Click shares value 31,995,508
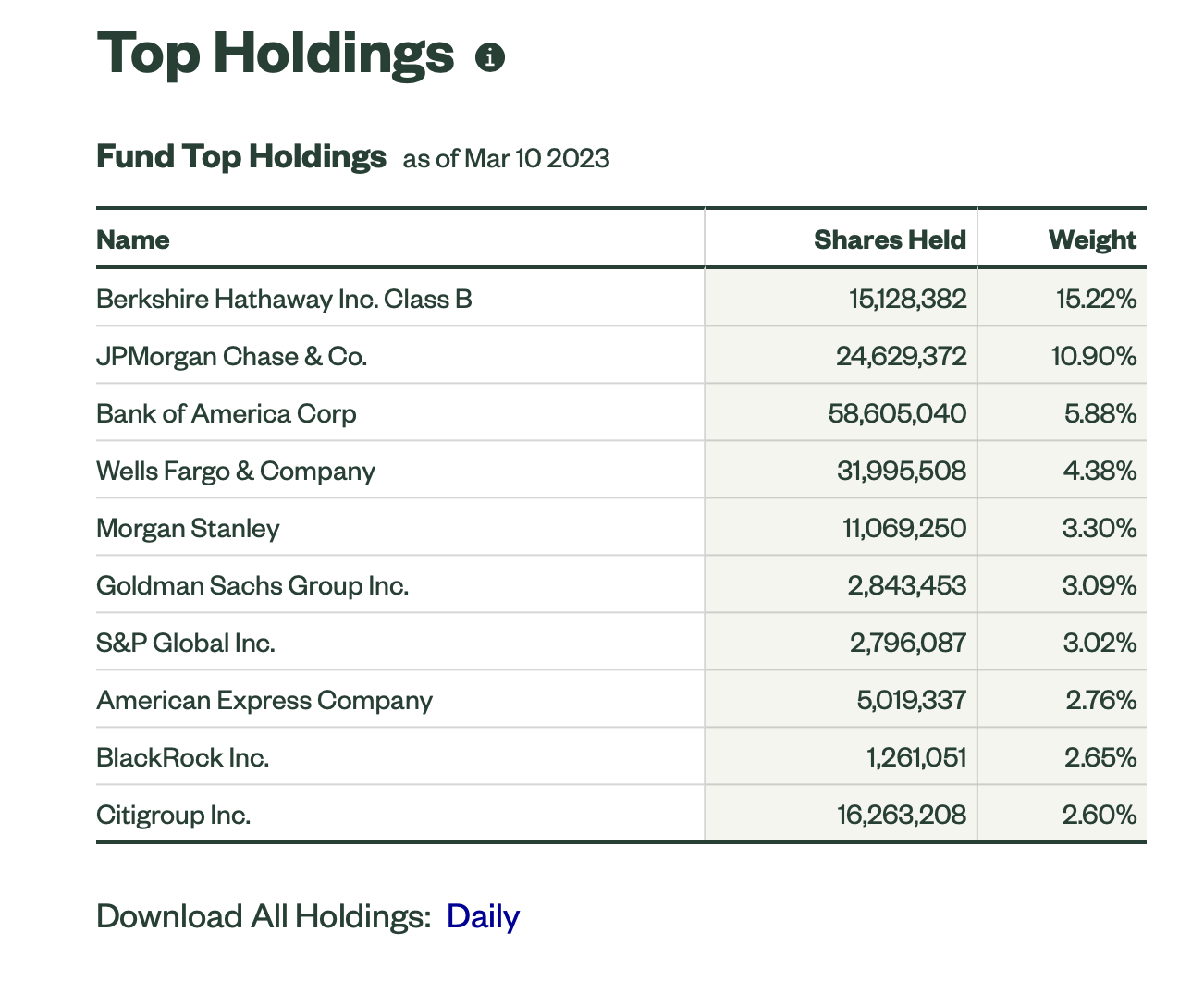Image resolution: width=1204 pixels, height=1006 pixels. (902, 471)
